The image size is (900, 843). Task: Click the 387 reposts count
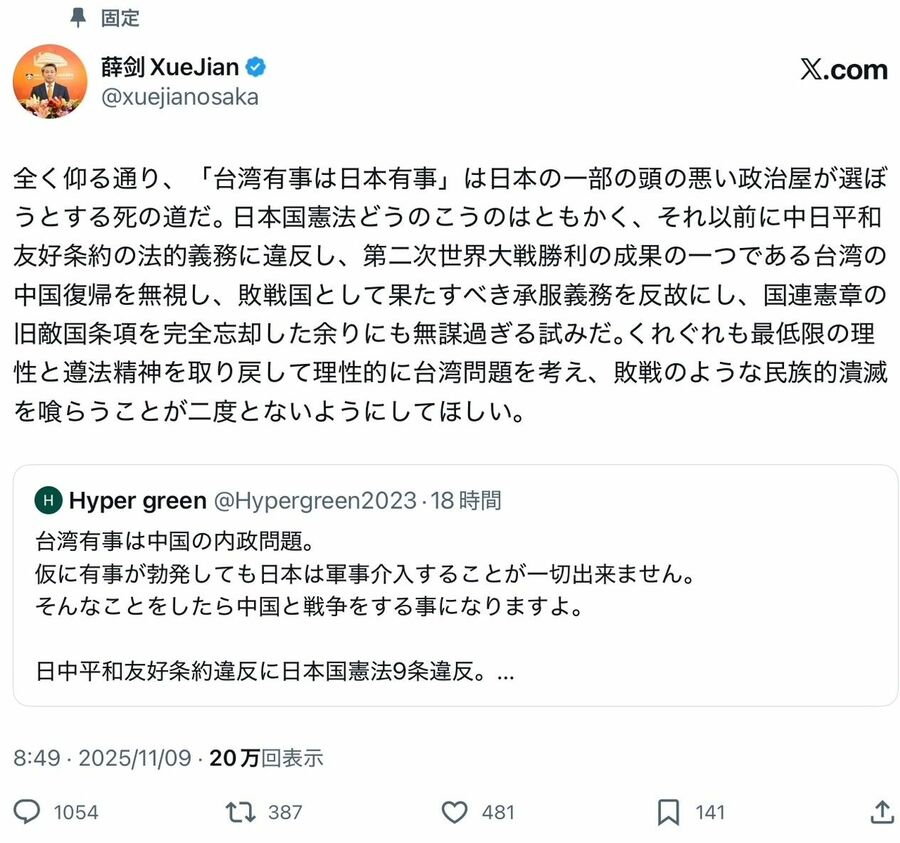click(x=285, y=812)
